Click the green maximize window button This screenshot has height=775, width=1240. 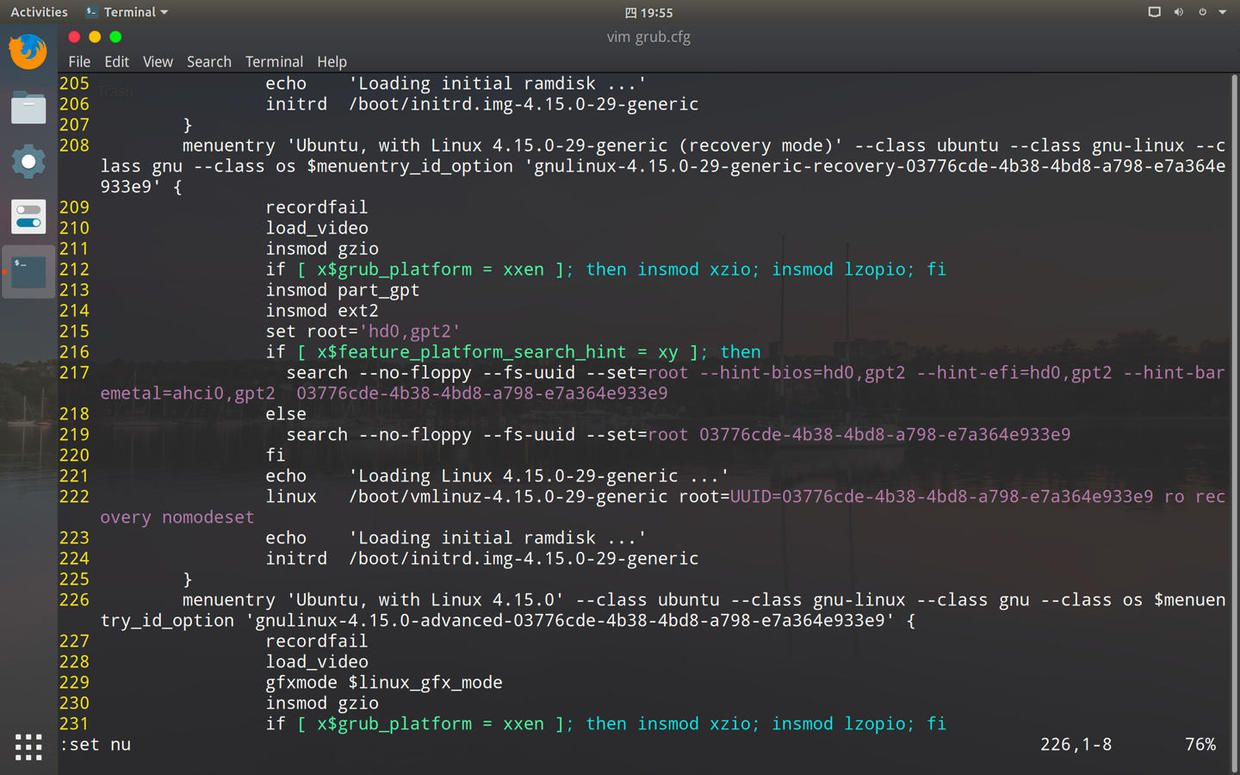click(115, 37)
